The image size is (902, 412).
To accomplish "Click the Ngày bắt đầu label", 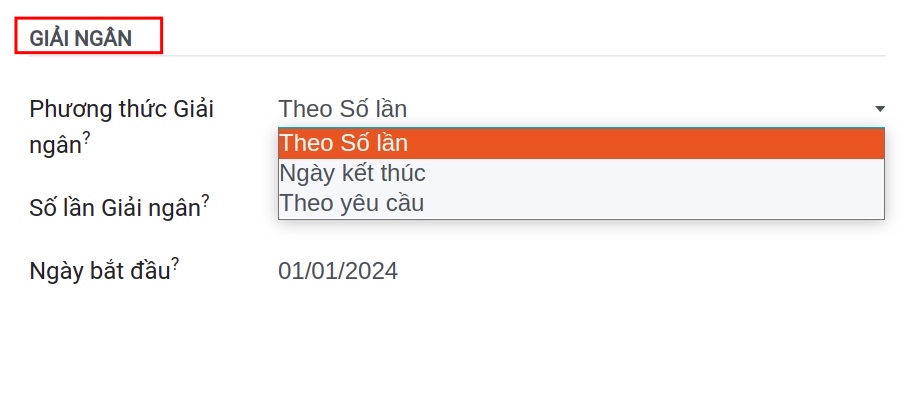I will 100,271.
